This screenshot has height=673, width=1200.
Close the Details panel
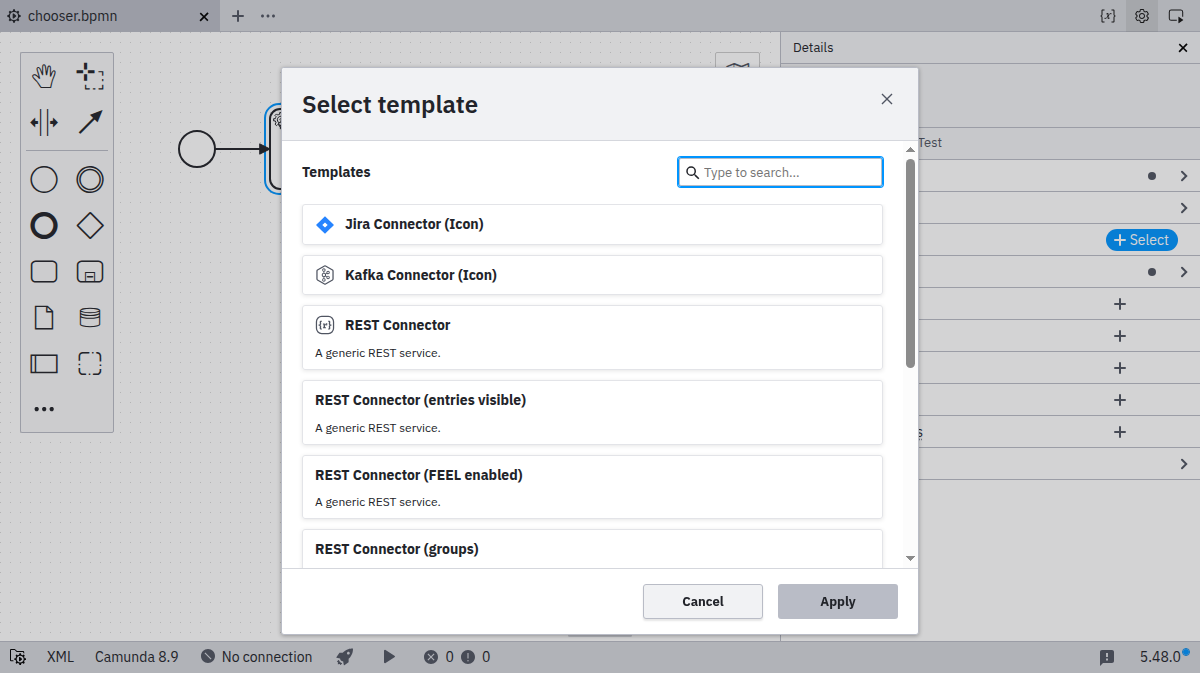[x=1183, y=48]
